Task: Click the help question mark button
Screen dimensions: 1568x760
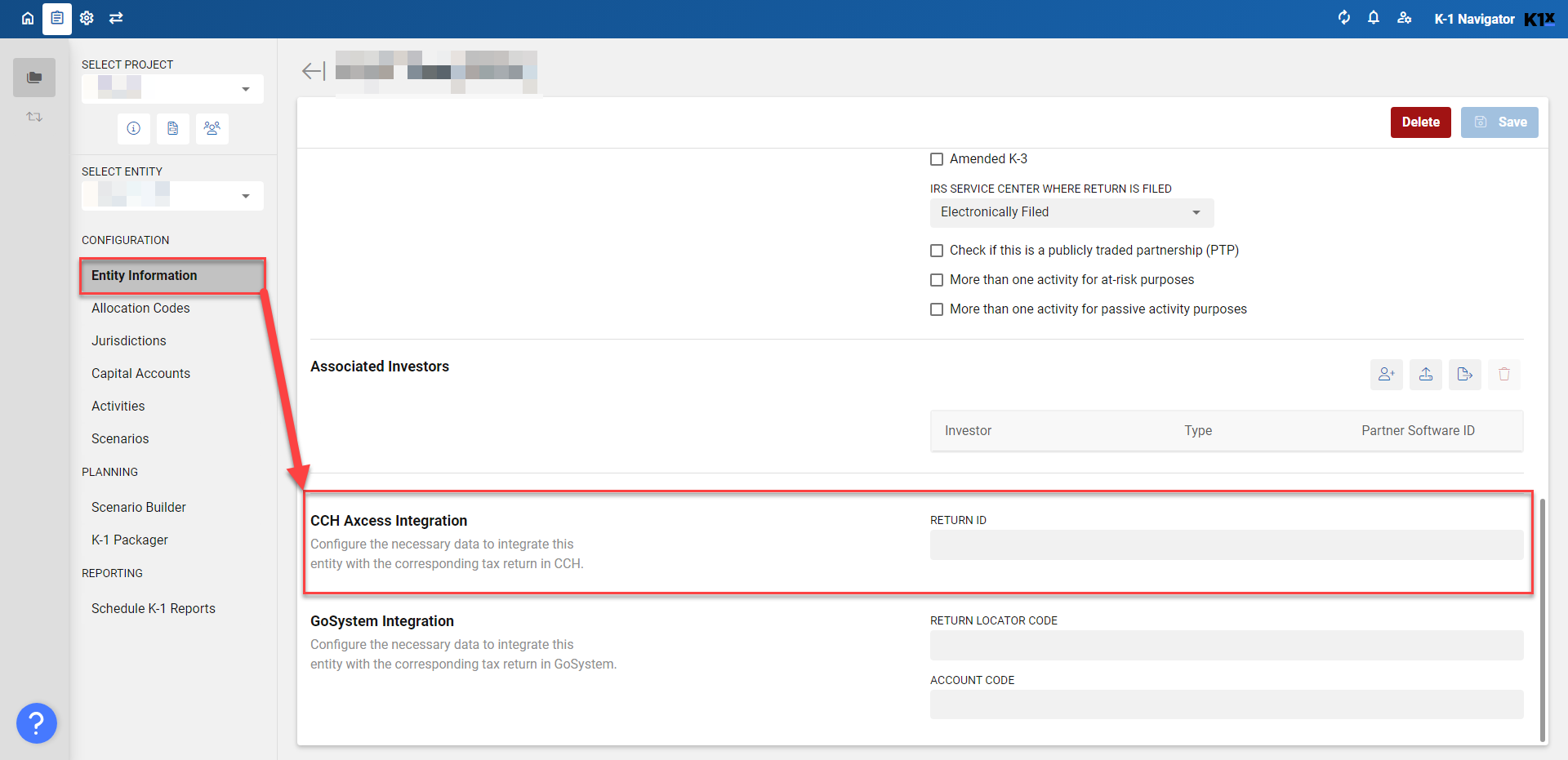Action: 37,723
